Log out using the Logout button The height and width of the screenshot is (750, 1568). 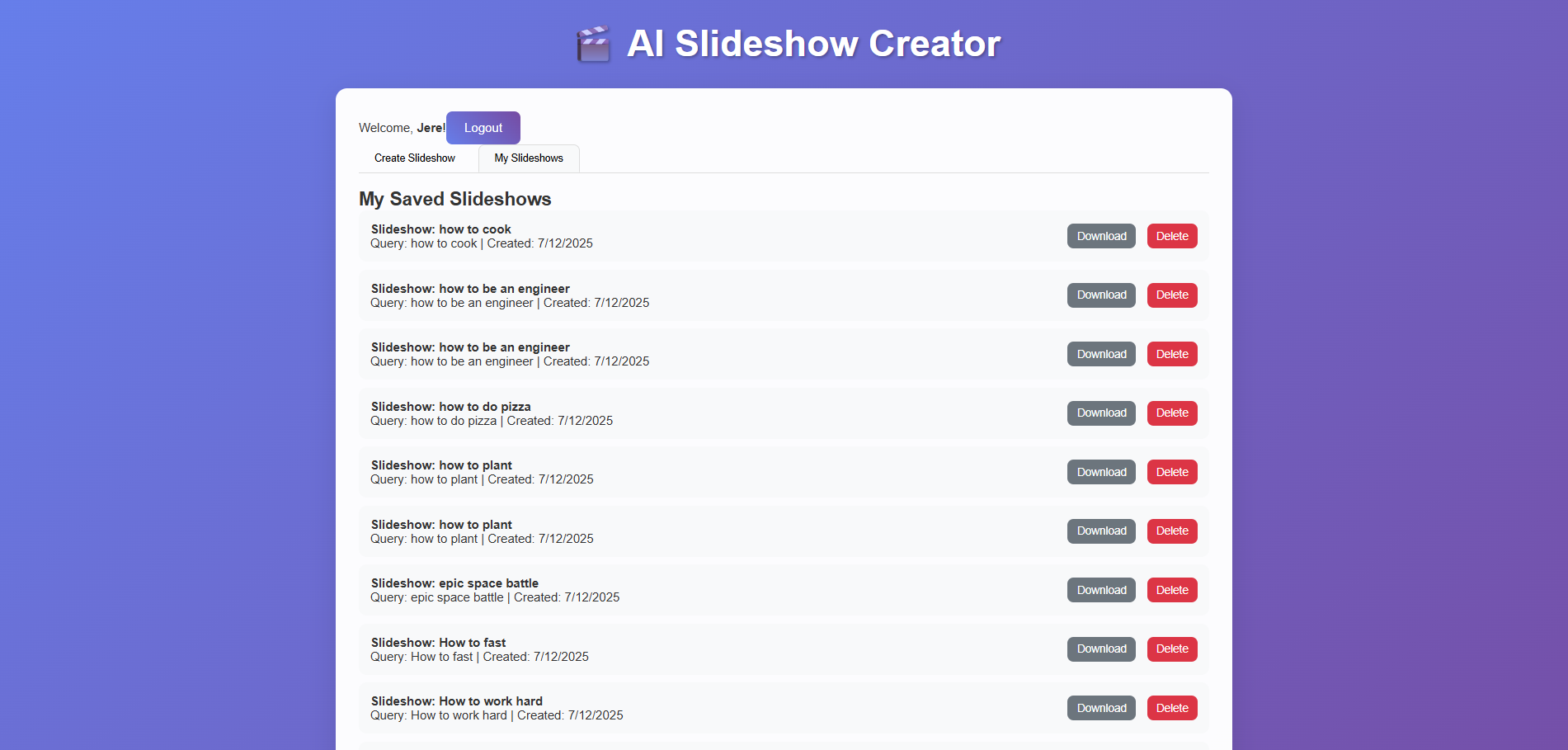[x=483, y=128]
